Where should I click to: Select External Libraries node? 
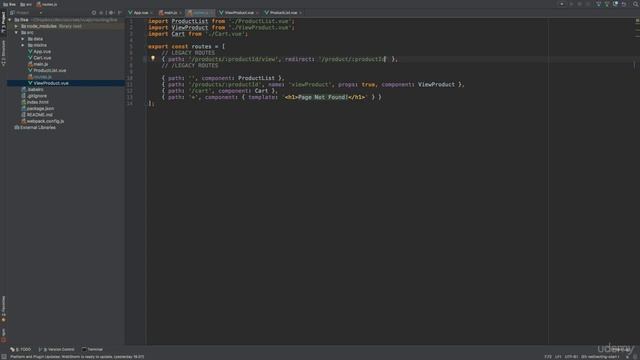[x=35, y=127]
